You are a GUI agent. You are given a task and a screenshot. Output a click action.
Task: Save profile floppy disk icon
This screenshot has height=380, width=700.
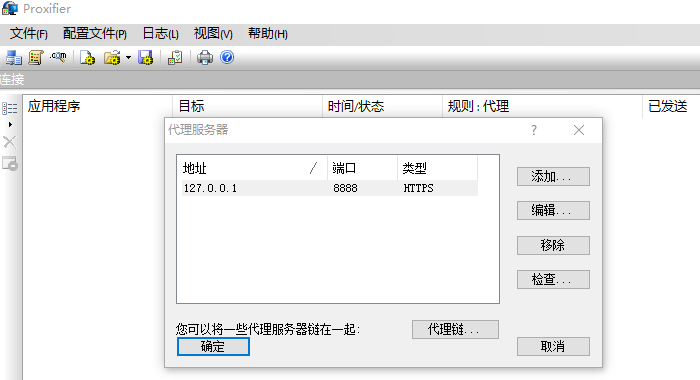click(146, 58)
